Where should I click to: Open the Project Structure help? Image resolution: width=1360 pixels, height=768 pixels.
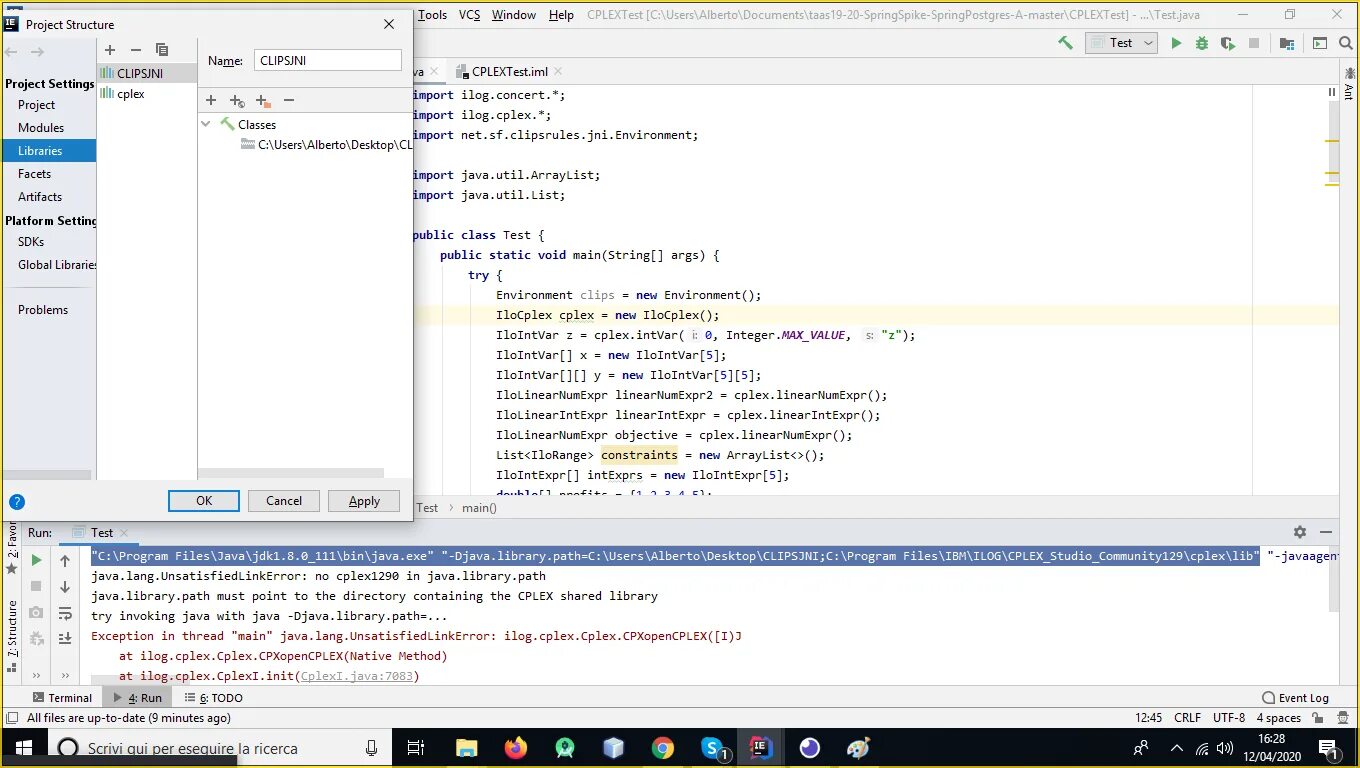pos(17,502)
